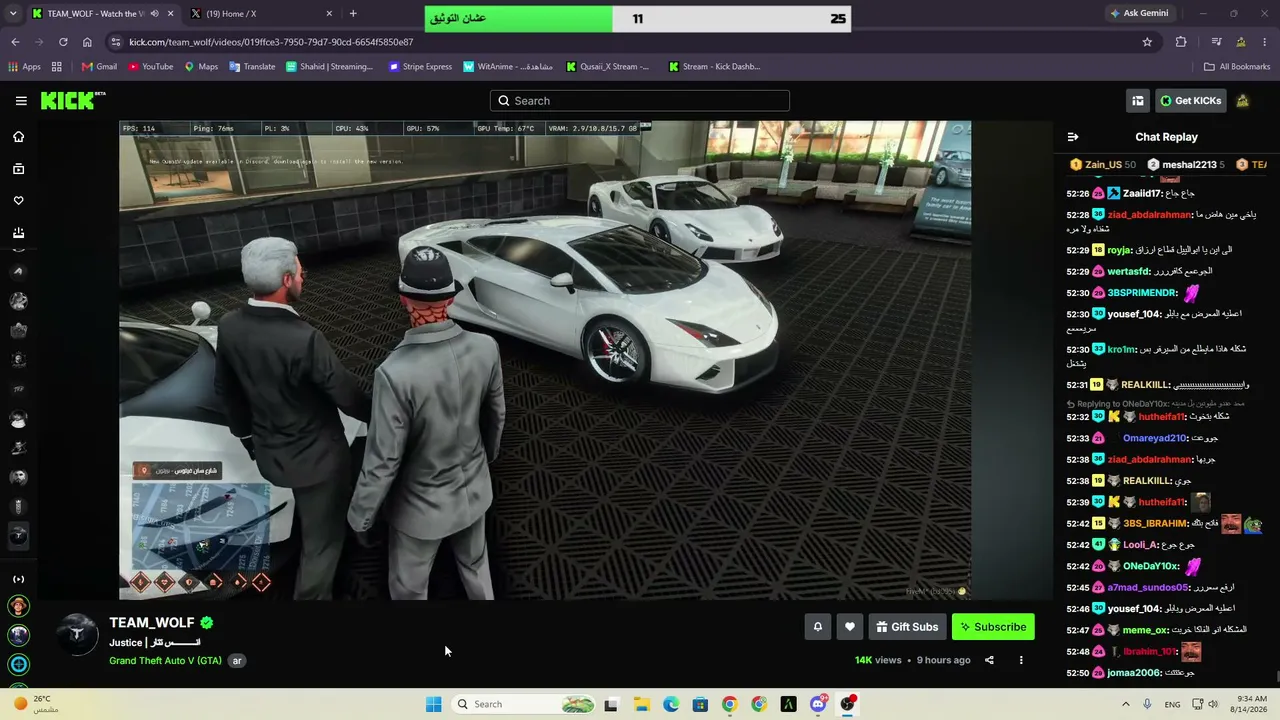Click the ar language tag

[237, 661]
